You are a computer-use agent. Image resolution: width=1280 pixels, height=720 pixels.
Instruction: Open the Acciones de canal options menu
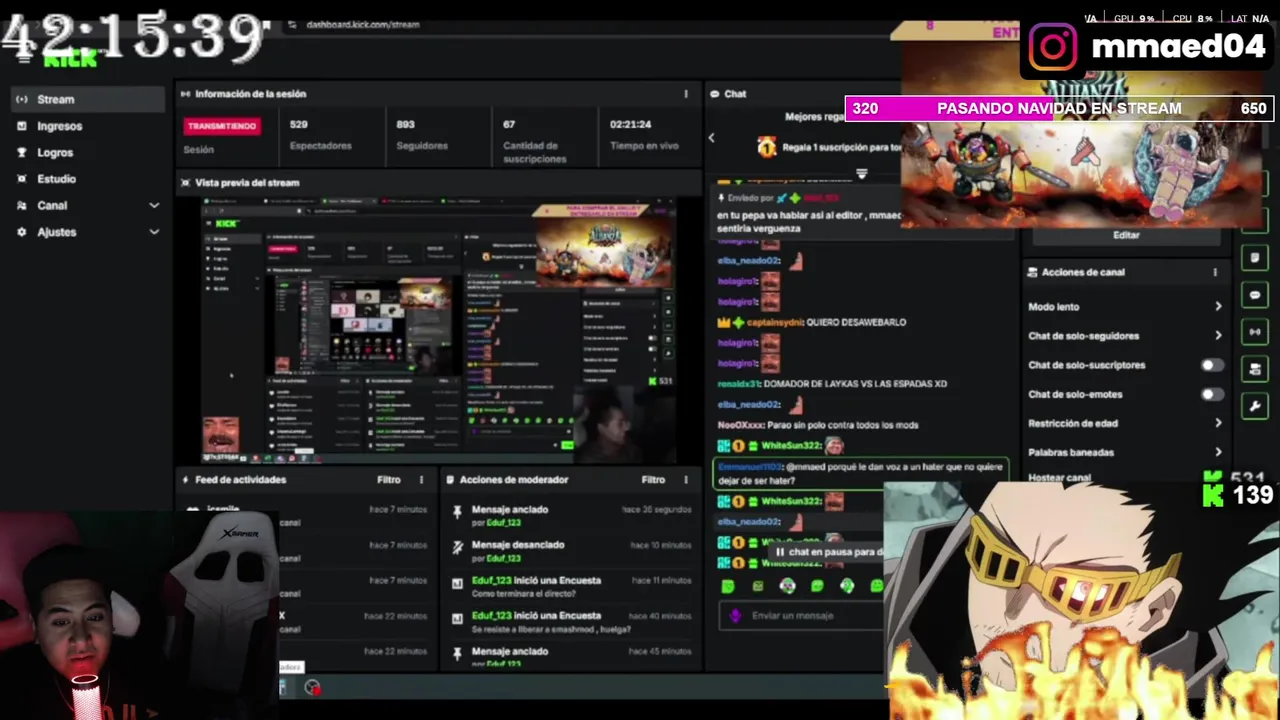coord(1215,272)
